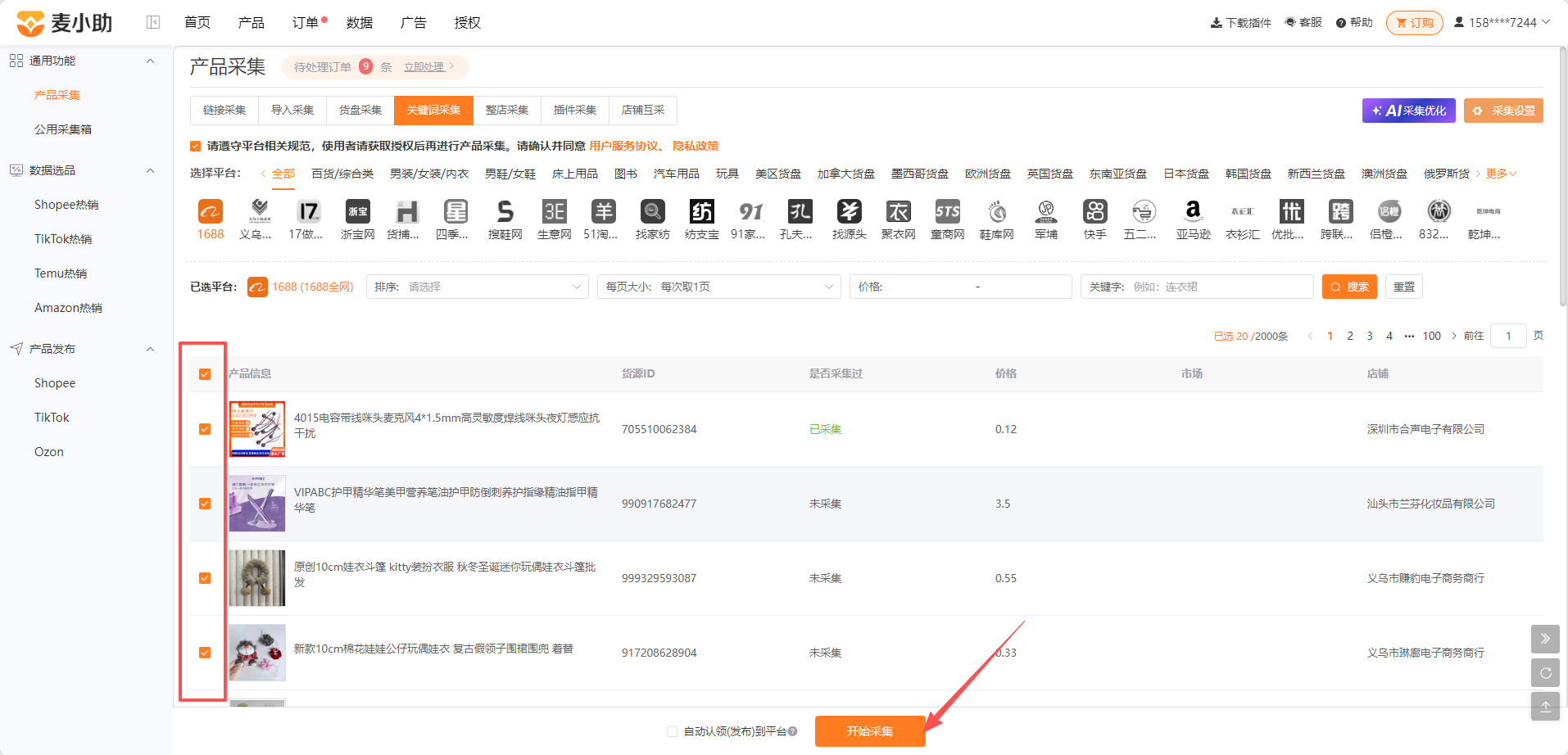The image size is (1568, 755).
Task: Uncheck the VIPABC 护甲精华笔 product checkbox
Action: 205,504
